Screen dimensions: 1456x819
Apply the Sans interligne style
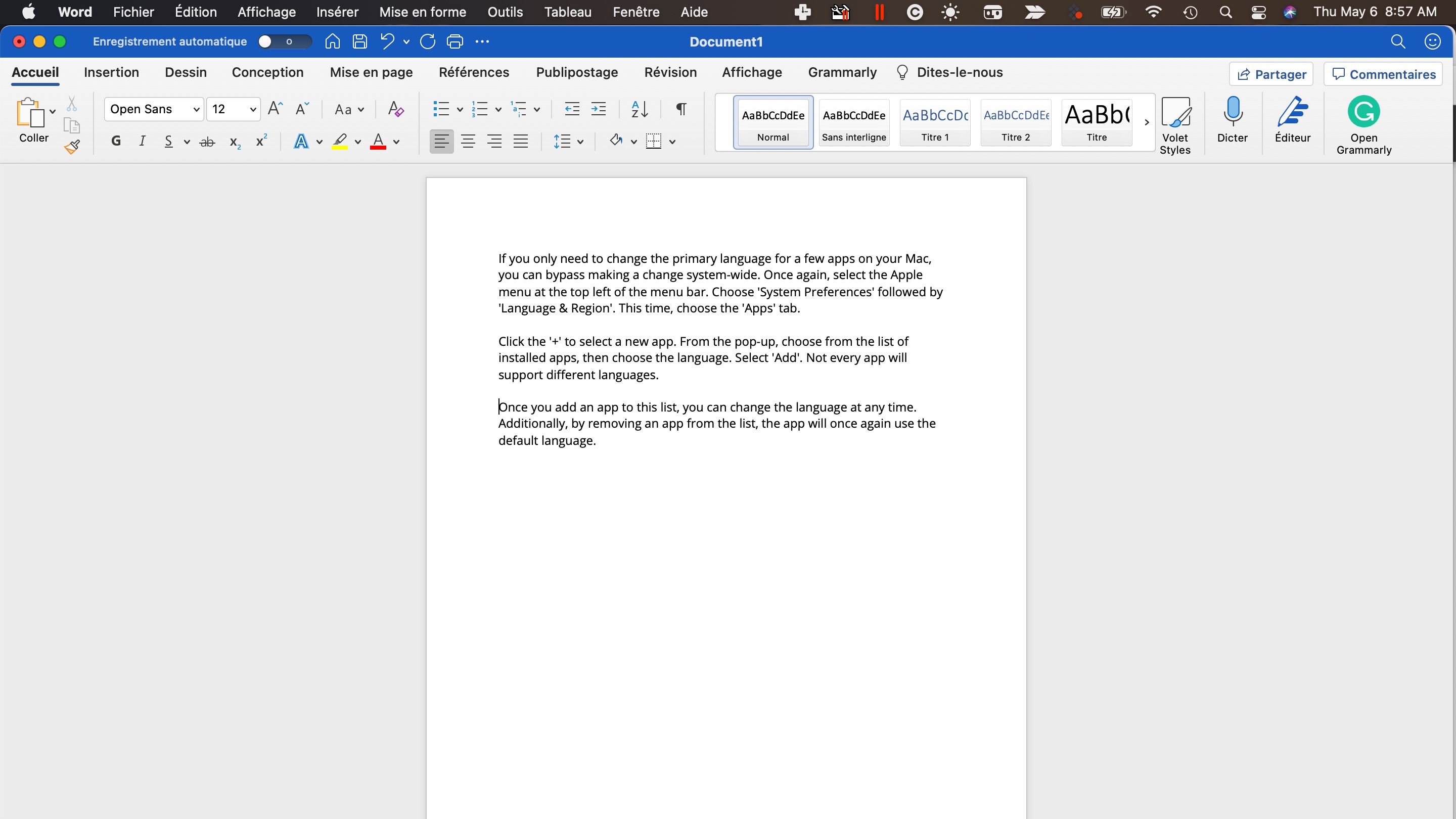pos(854,123)
